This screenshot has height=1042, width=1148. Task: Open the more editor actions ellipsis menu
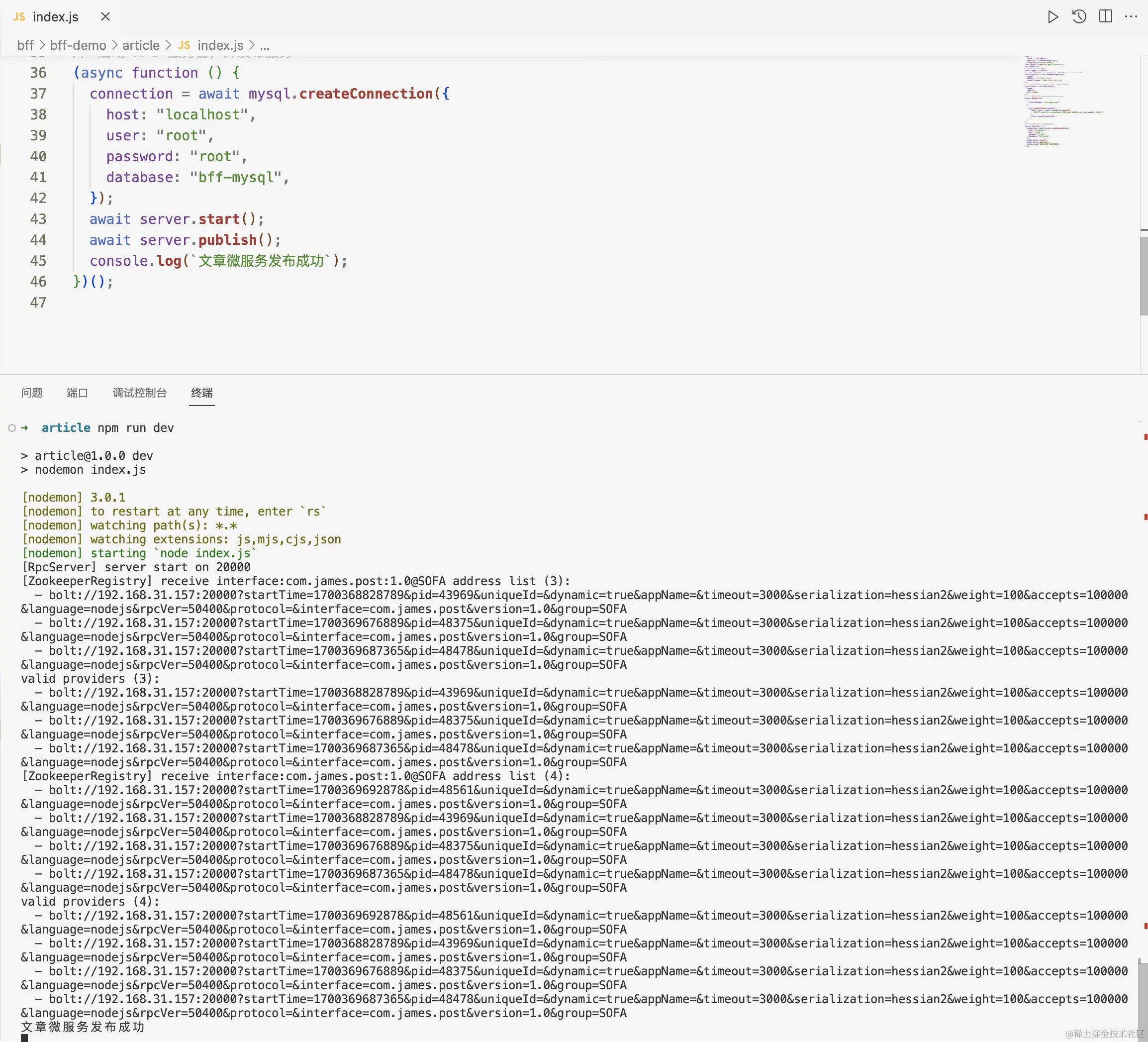pos(1132,16)
